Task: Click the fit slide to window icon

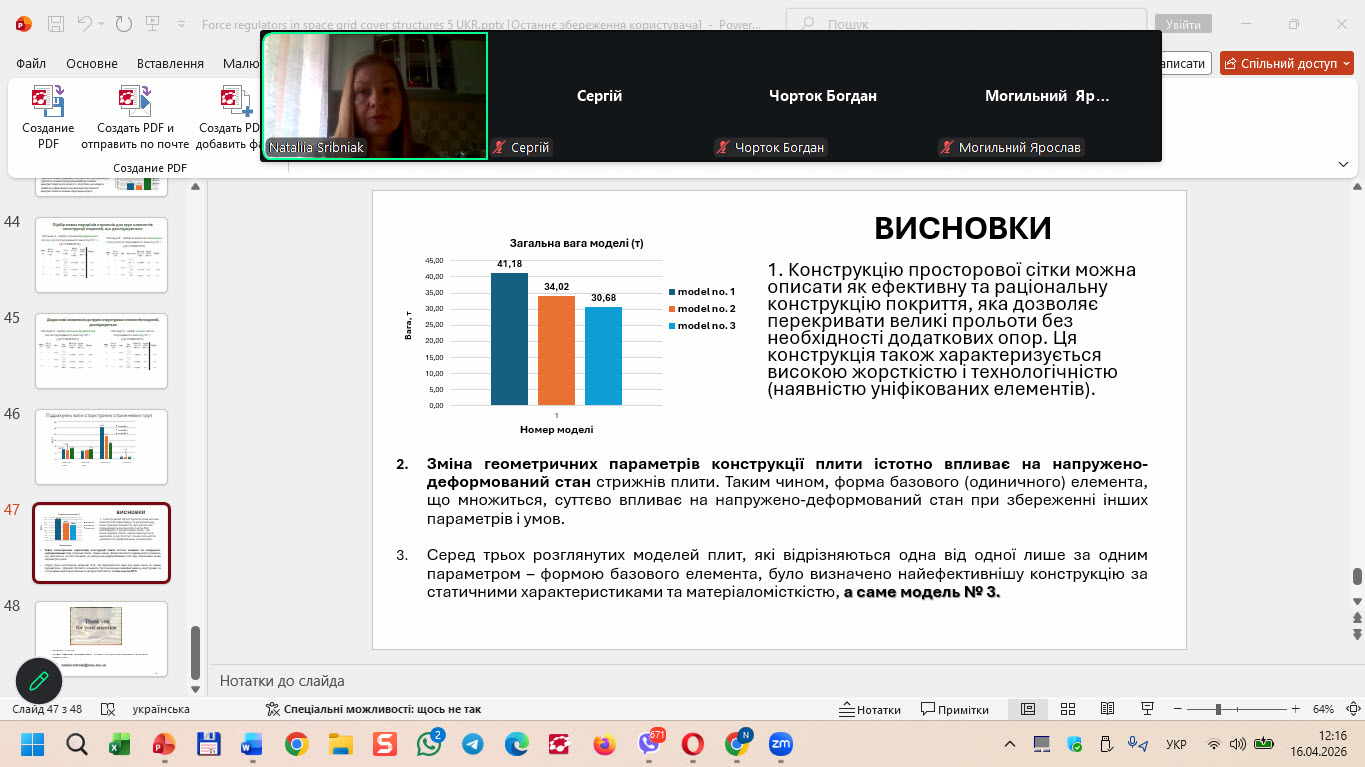Action: (x=1352, y=709)
